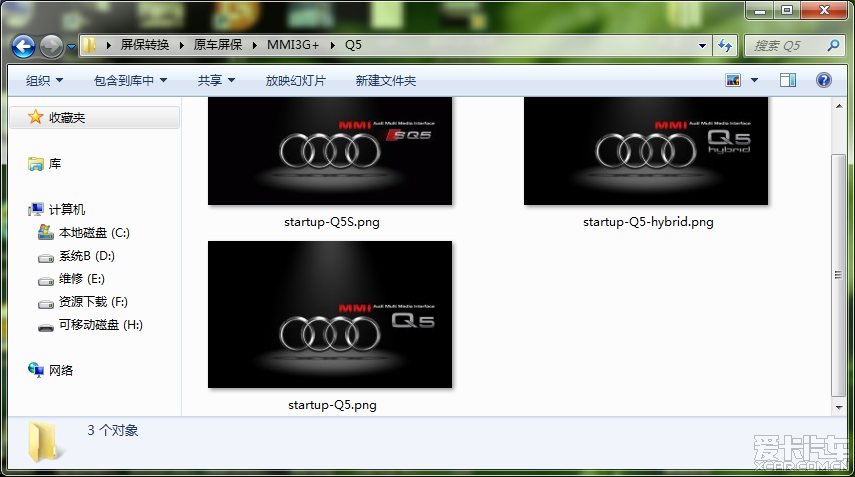Select the startup-Q5-hybrid.png thumbnail
This screenshot has width=855, height=477.
click(x=646, y=151)
